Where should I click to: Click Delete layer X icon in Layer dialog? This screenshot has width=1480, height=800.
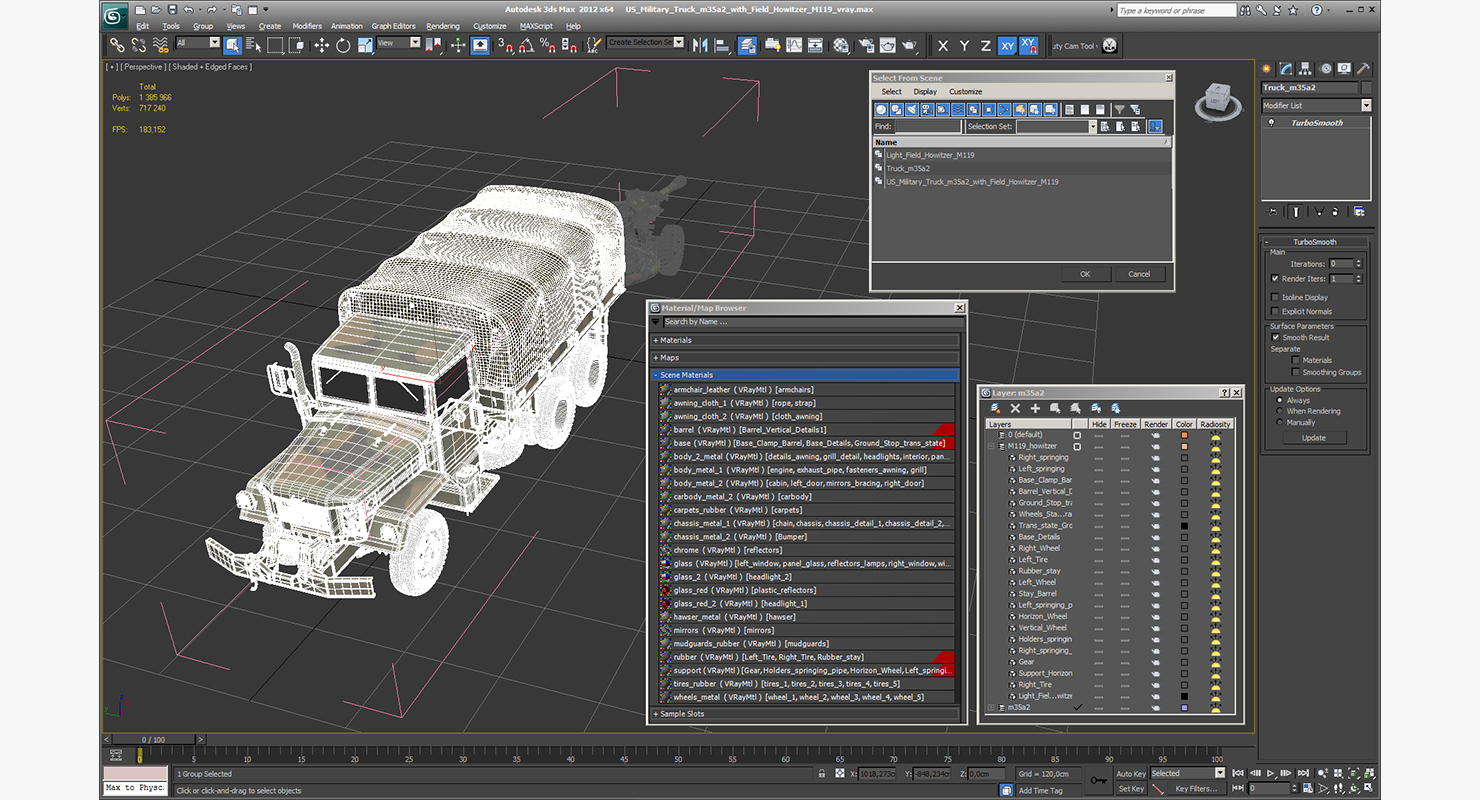click(1015, 408)
